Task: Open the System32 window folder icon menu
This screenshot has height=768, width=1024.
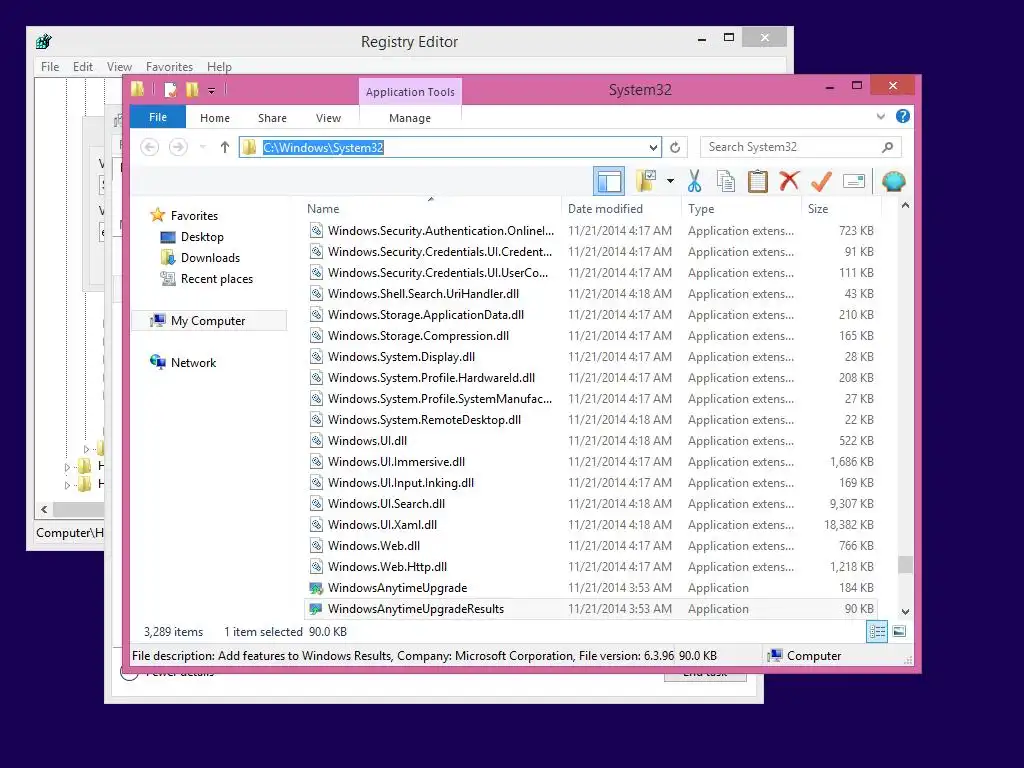Action: click(138, 89)
